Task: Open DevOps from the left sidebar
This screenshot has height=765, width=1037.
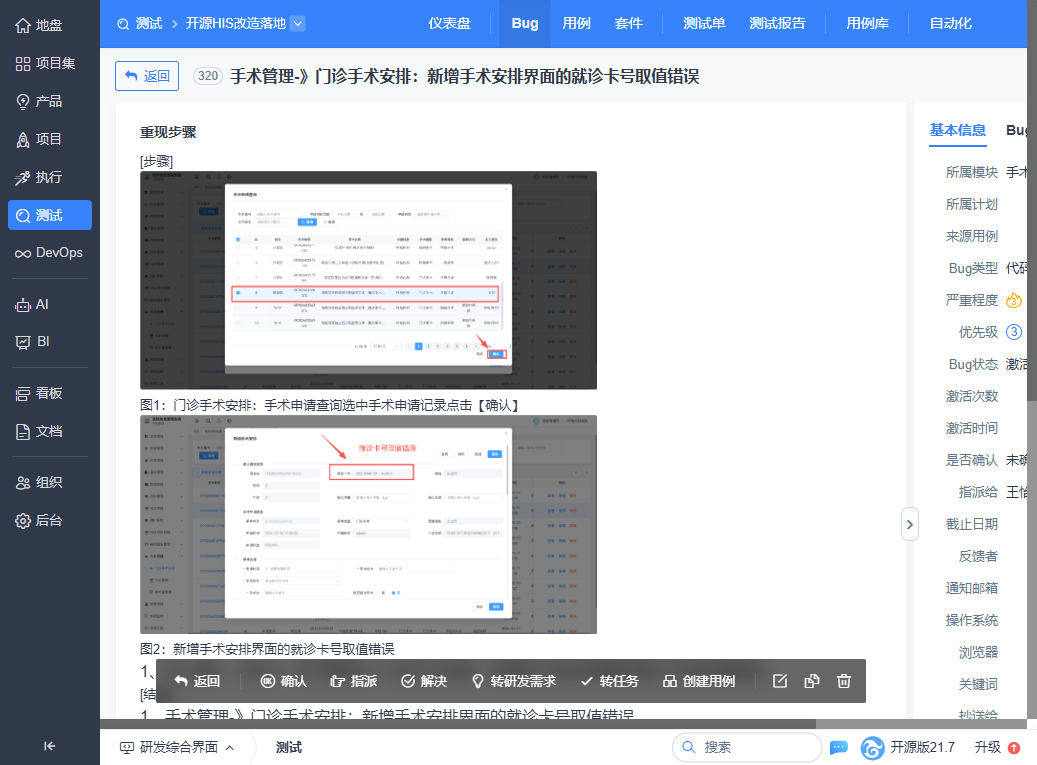Action: [49, 253]
